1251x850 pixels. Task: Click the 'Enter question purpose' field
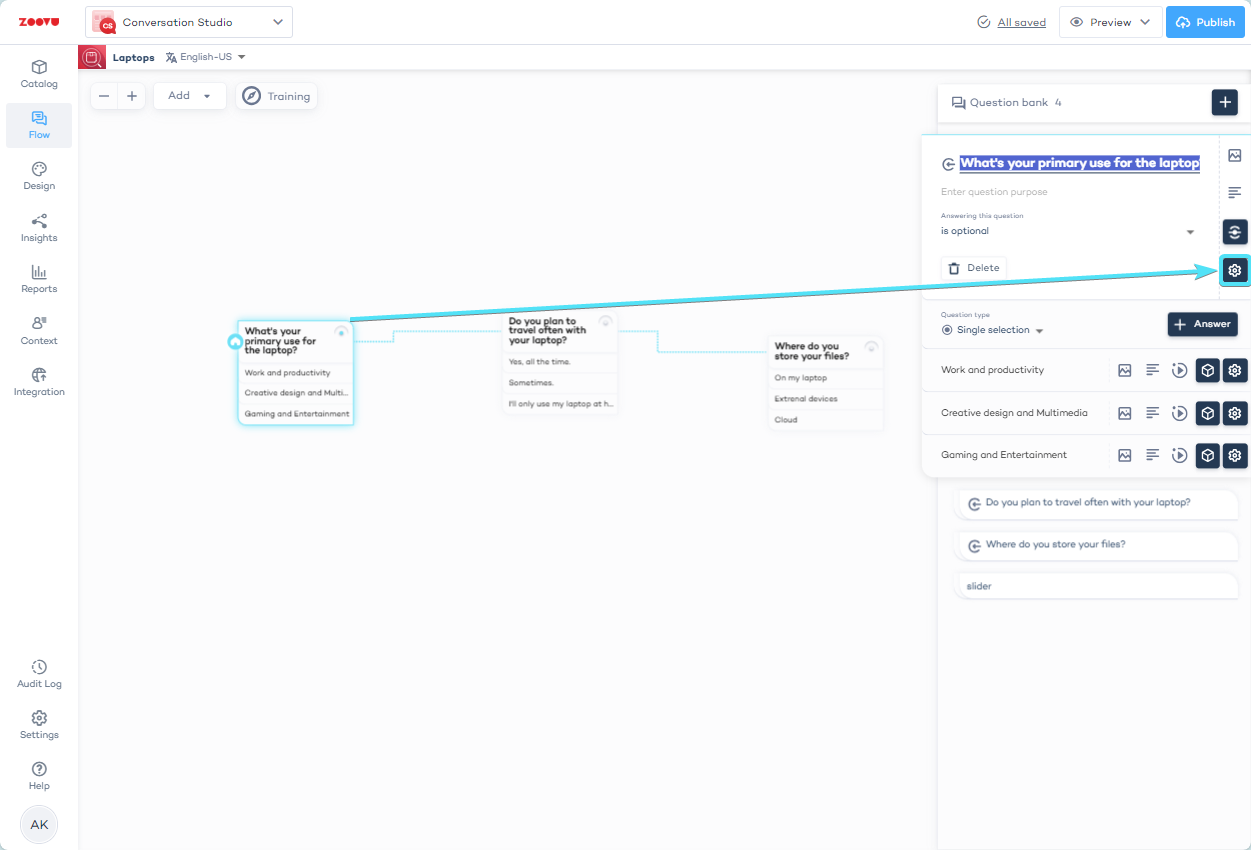tap(1070, 192)
